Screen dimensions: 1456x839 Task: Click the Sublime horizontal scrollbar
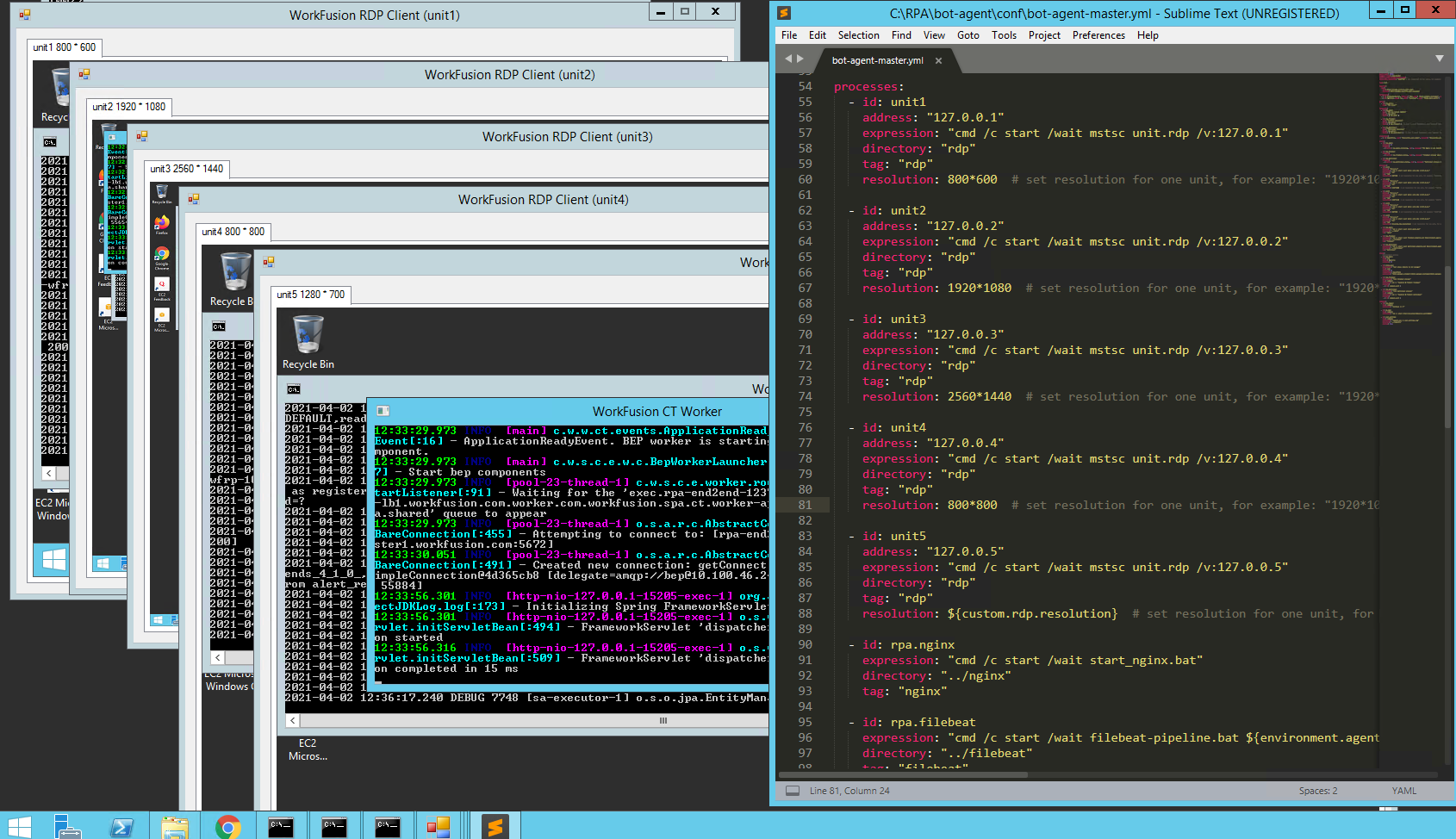pyautogui.click(x=902, y=774)
